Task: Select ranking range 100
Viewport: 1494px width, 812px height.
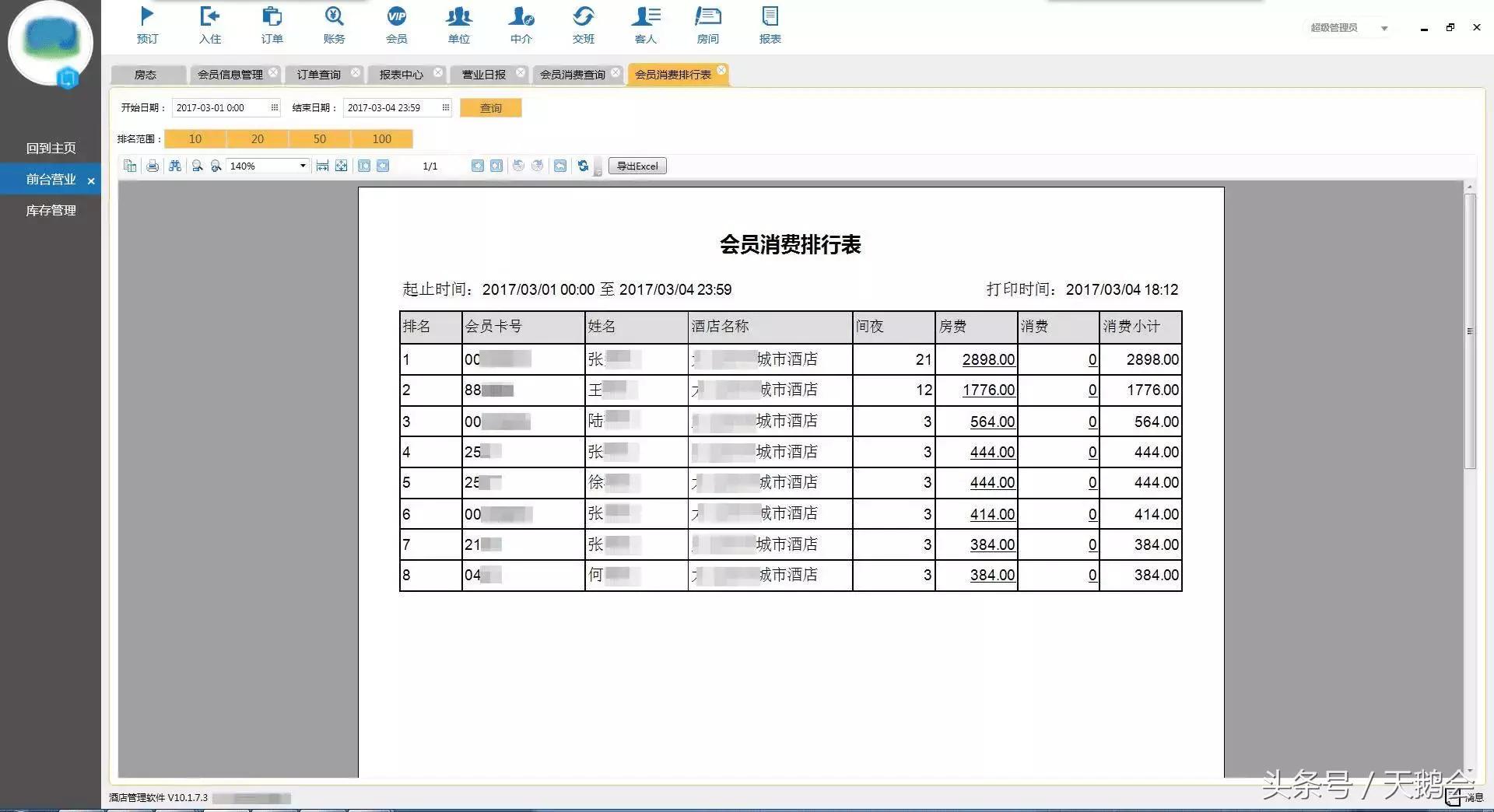Action: [381, 138]
